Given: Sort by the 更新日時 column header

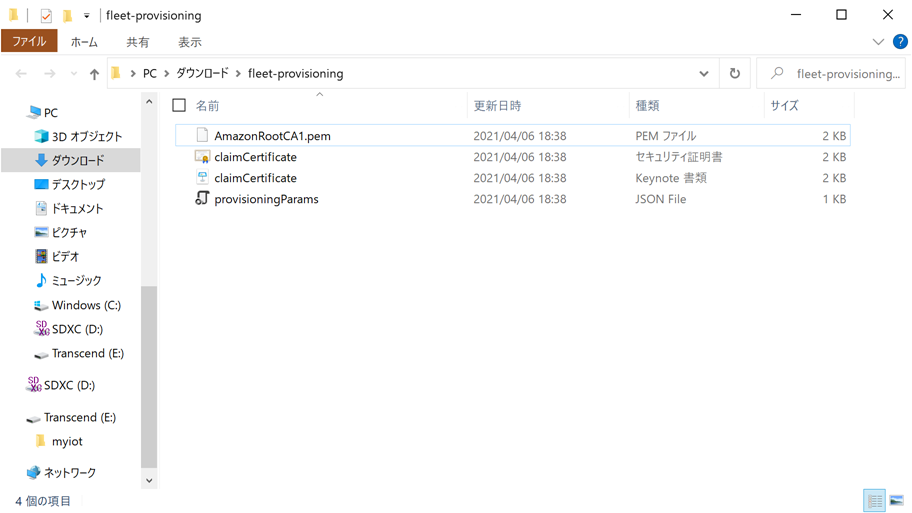Looking at the screenshot, I should pos(497,106).
